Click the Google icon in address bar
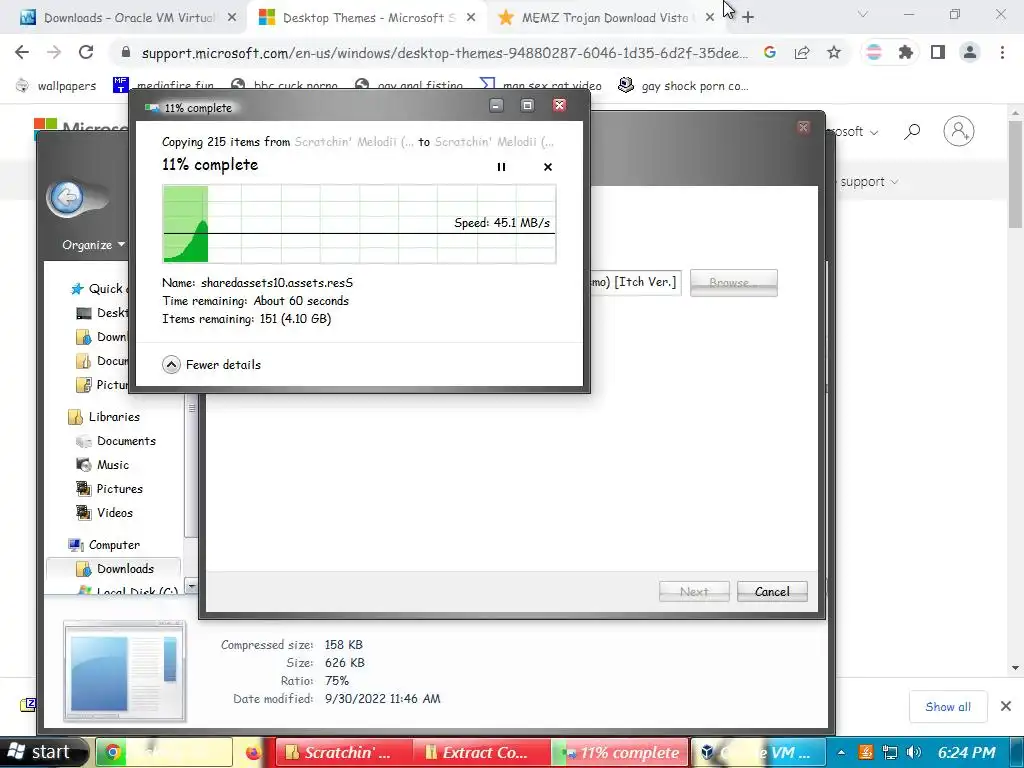This screenshot has width=1024, height=768. coord(770,52)
